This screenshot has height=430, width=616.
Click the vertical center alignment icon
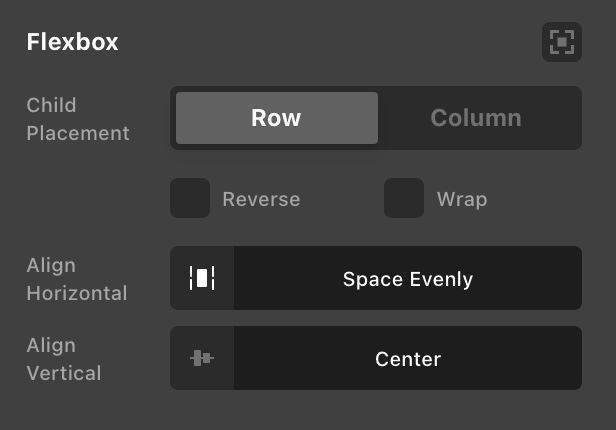coord(202,358)
